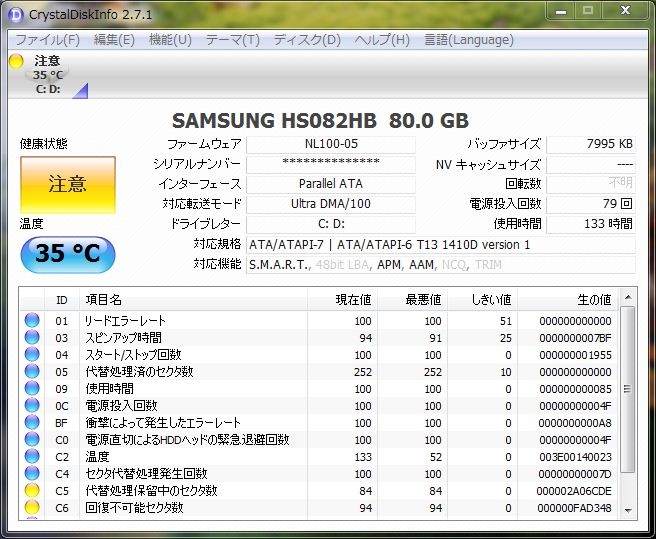Select the スタート/ストップ回数 row name
Viewport: 656px width, 539px height.
click(x=133, y=355)
